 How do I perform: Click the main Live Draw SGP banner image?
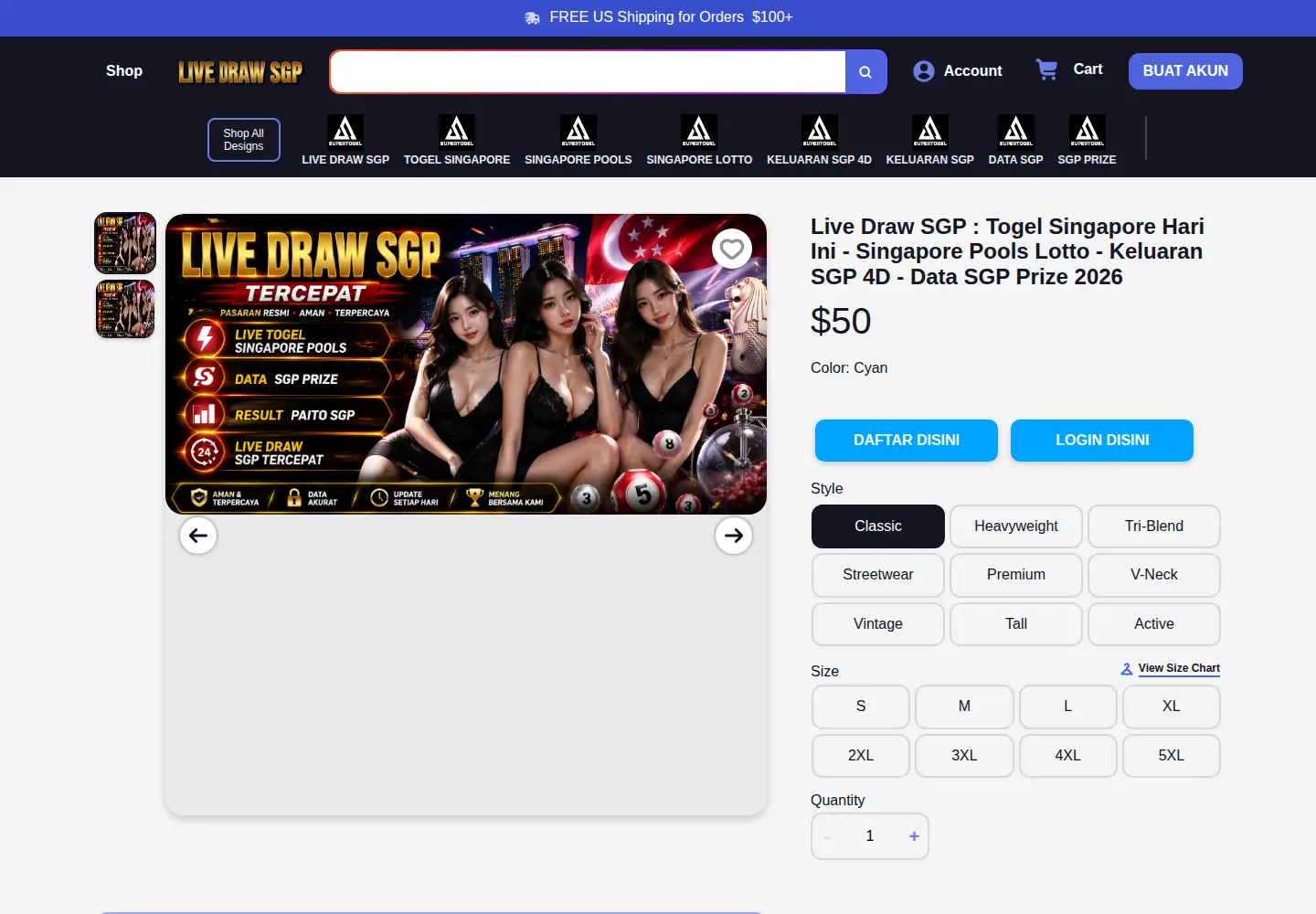(x=466, y=364)
